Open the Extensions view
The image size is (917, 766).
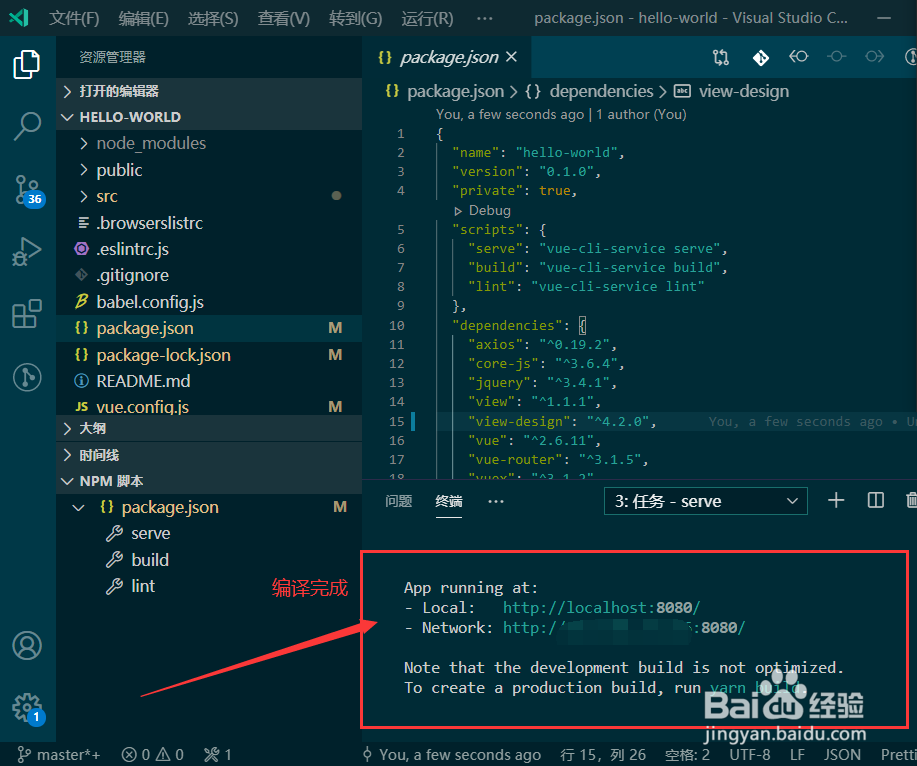tap(26, 314)
